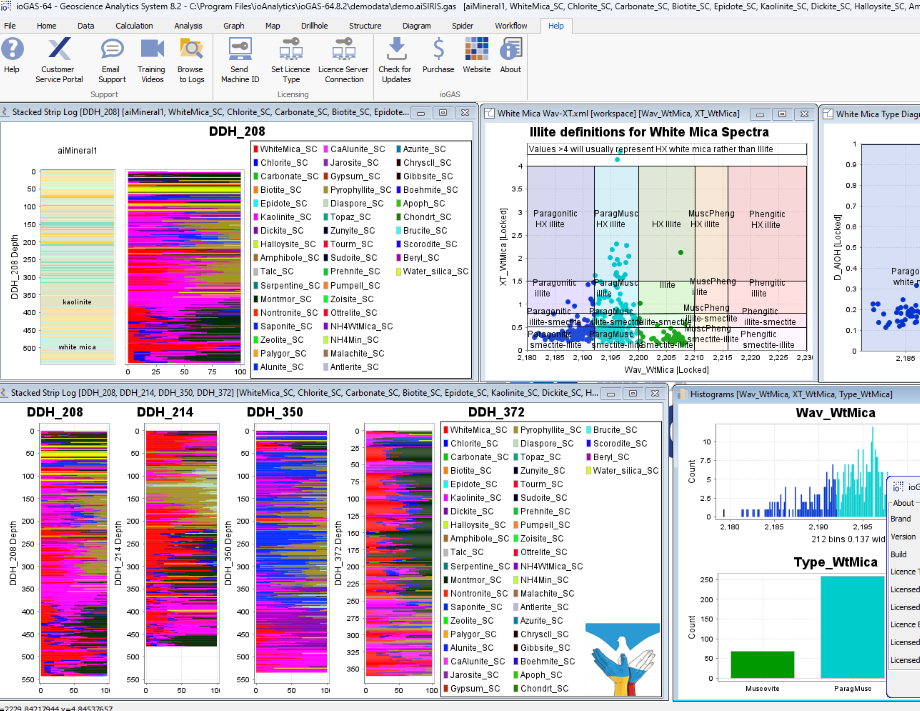Click Kaolinite_SC magenta swatch in DDH_372 legend
920x711 pixels.
(446, 498)
